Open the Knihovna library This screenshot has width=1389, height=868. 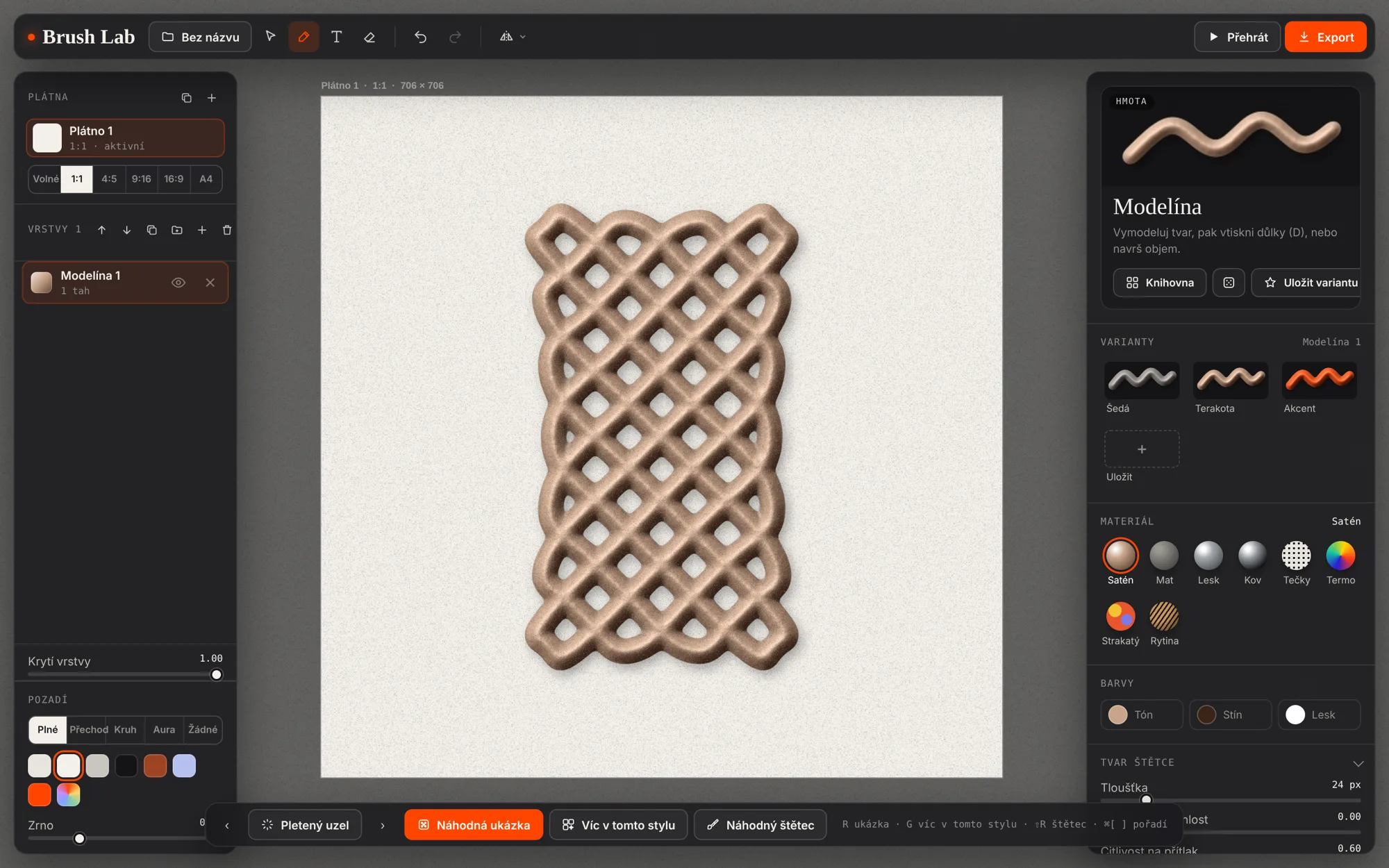[1160, 283]
